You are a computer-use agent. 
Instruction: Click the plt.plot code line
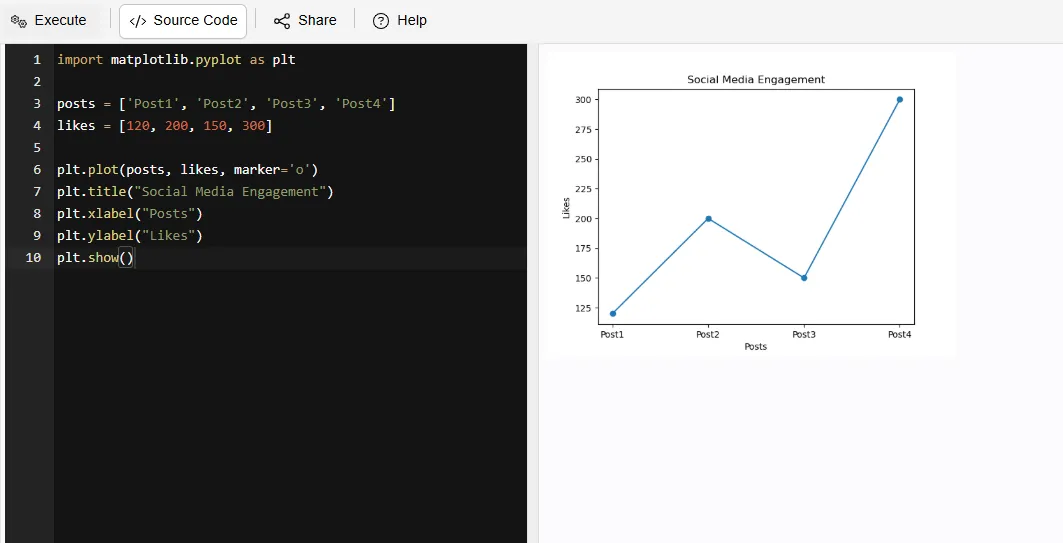188,169
